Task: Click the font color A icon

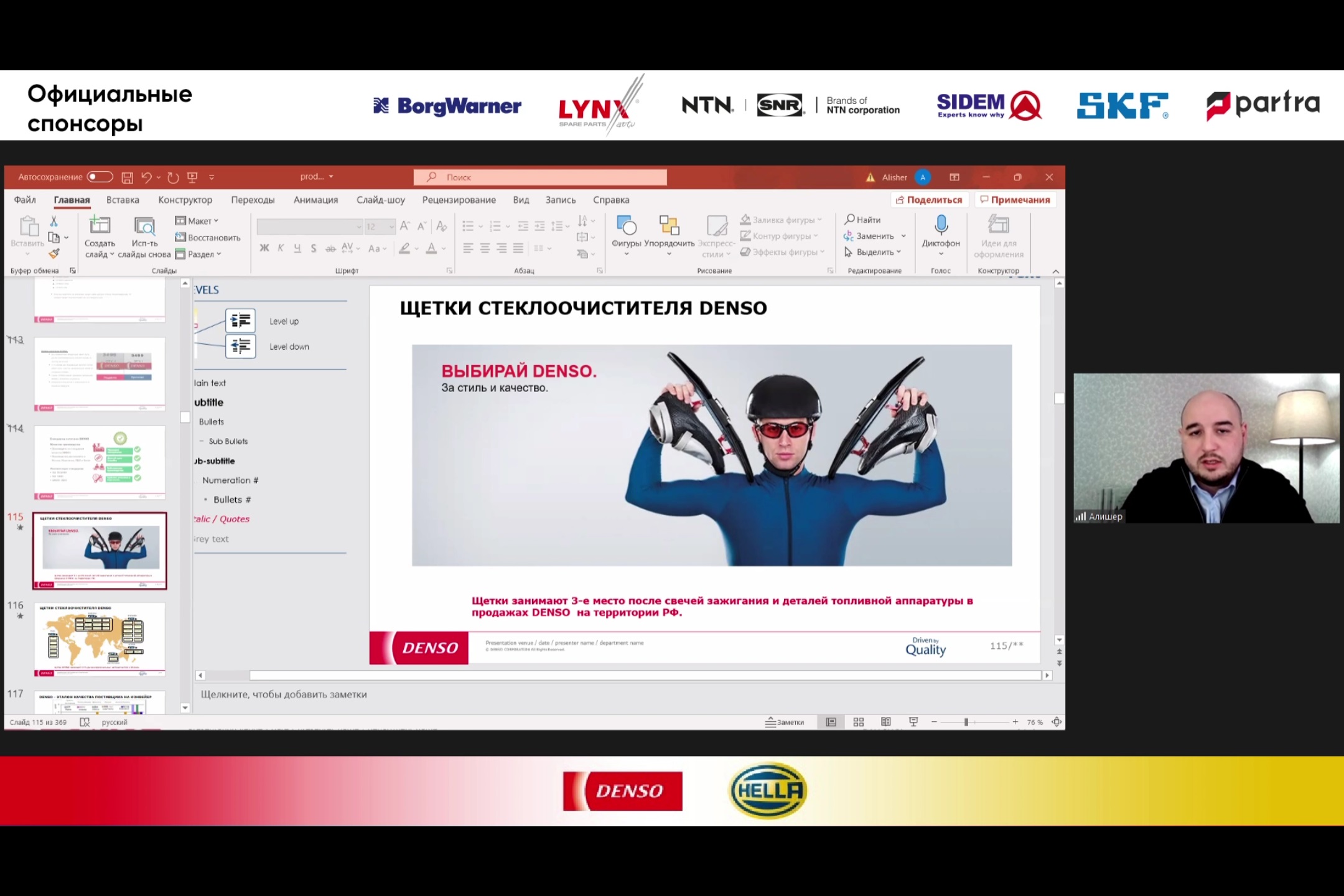Action: click(x=432, y=248)
